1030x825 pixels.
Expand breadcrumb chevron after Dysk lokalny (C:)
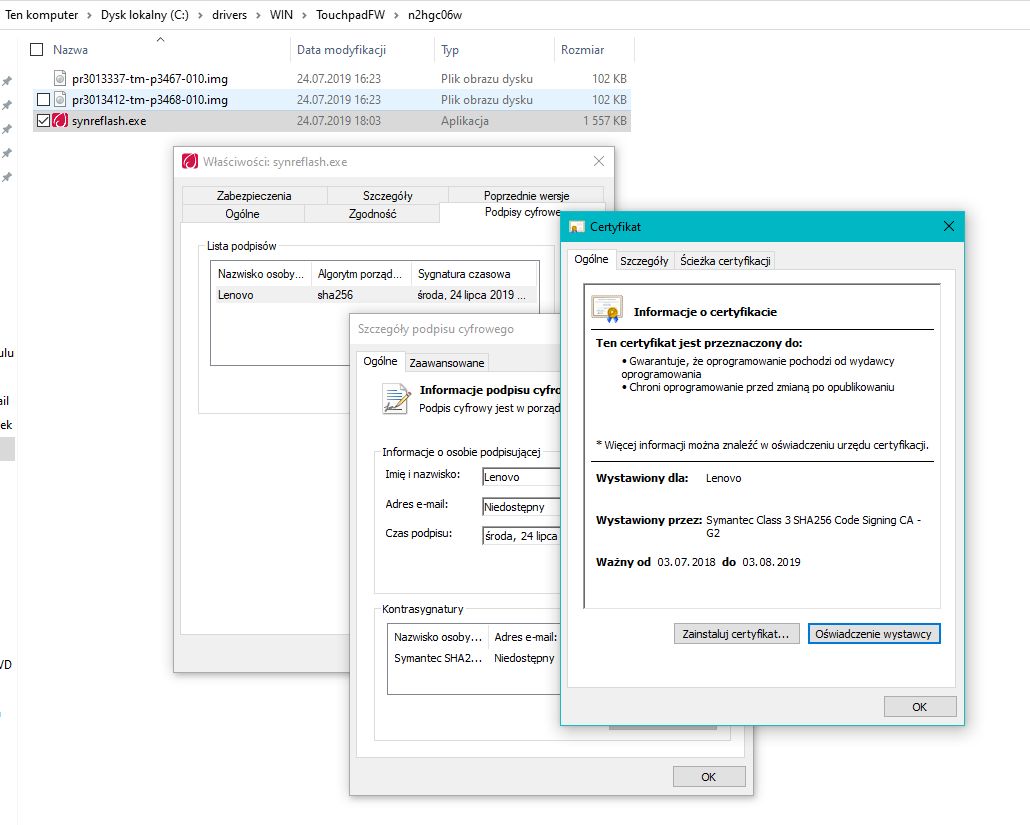coord(200,15)
